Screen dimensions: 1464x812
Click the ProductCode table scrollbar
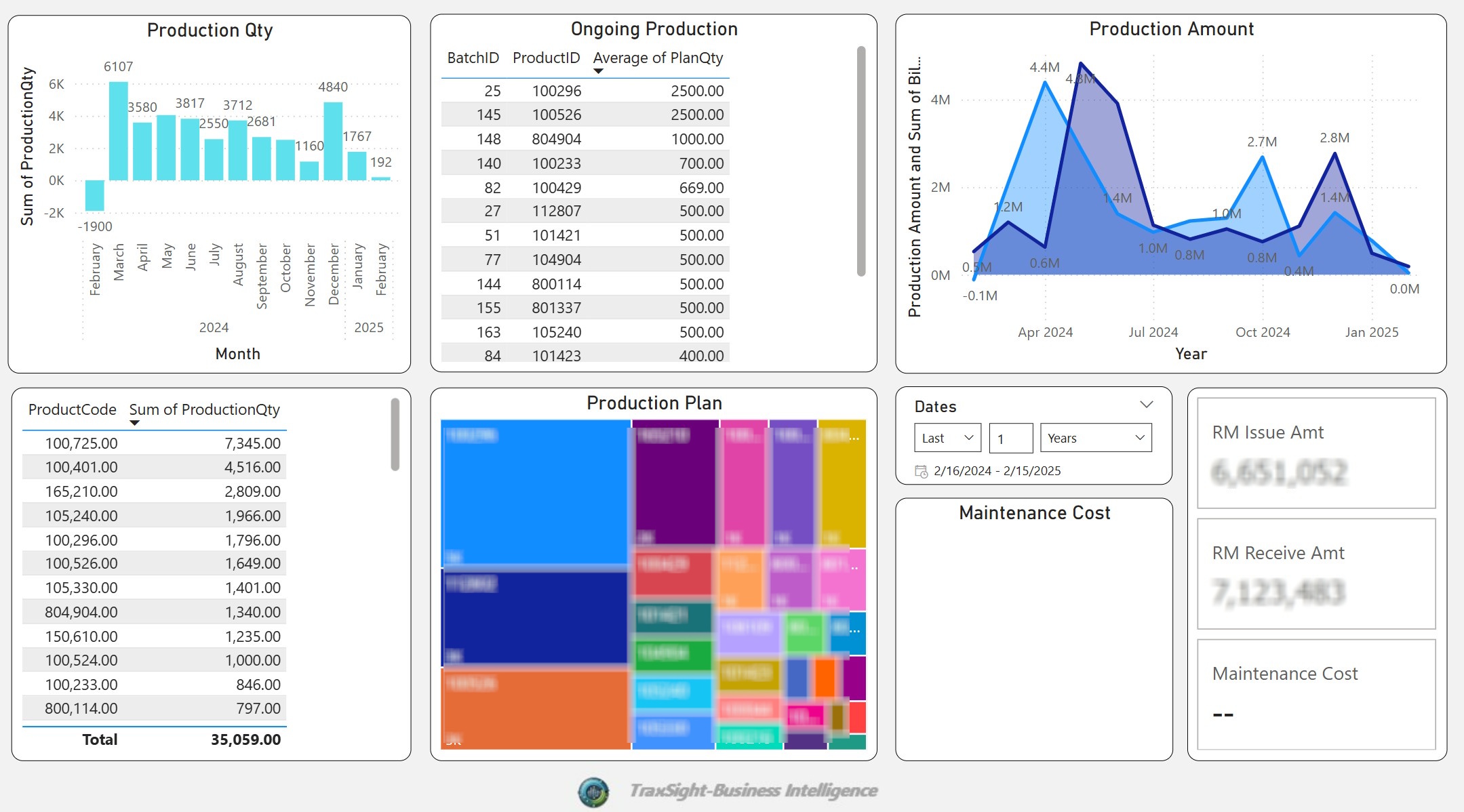coord(395,434)
